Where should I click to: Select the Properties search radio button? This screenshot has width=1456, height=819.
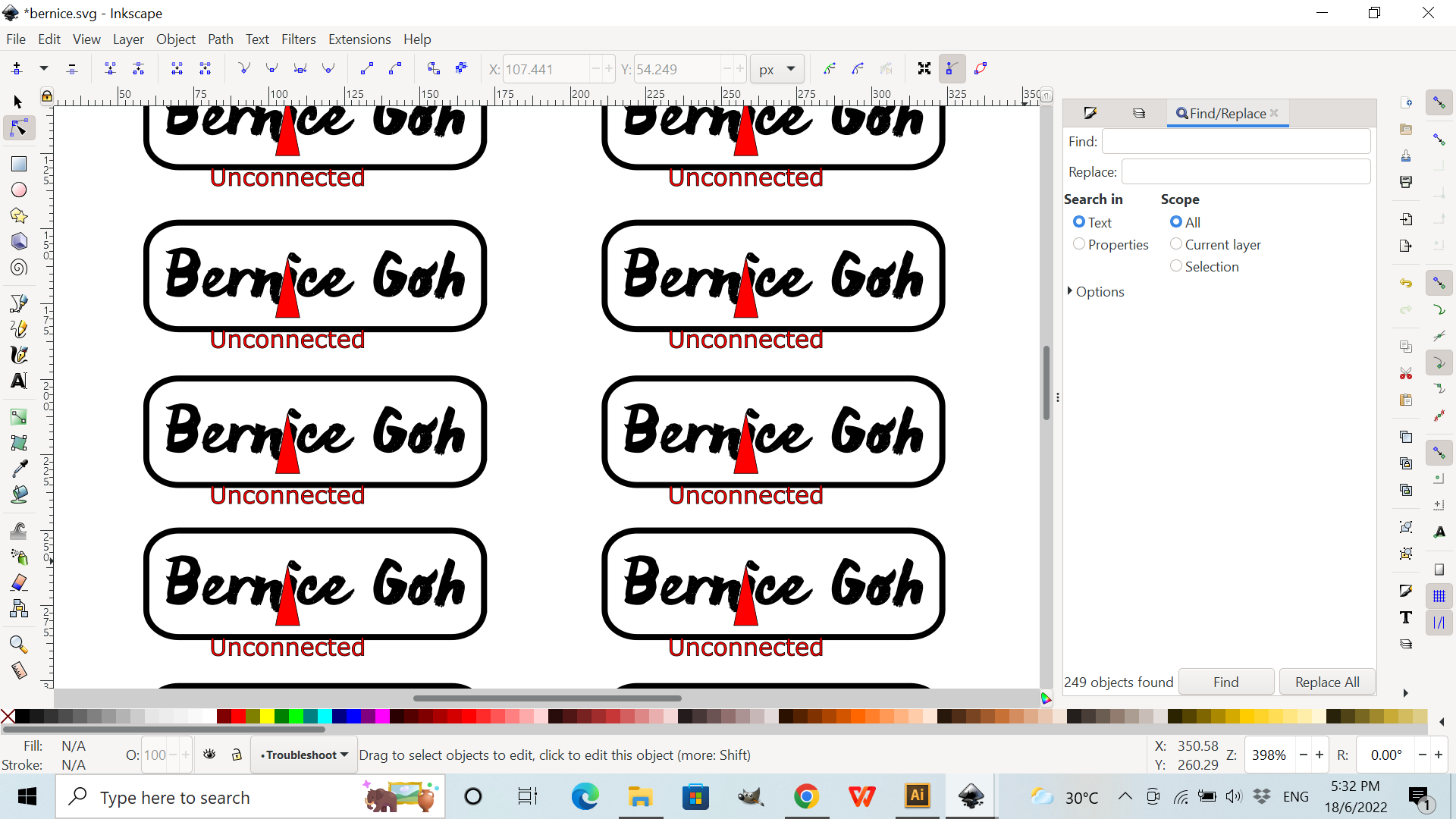(1079, 244)
